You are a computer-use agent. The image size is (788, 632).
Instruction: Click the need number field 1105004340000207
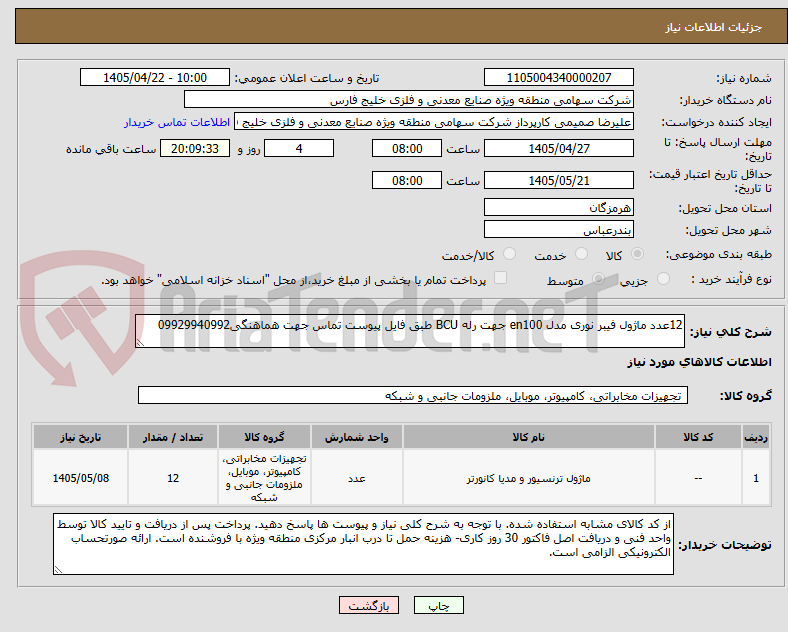[558, 77]
